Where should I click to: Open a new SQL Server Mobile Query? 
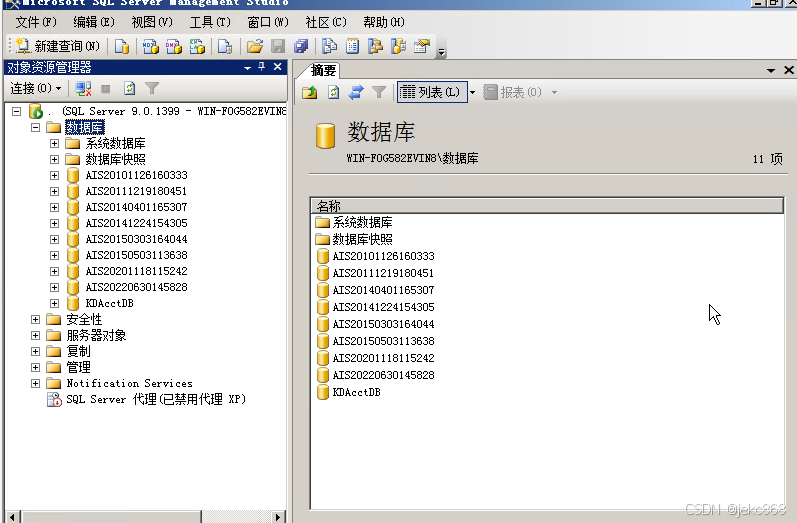225,46
